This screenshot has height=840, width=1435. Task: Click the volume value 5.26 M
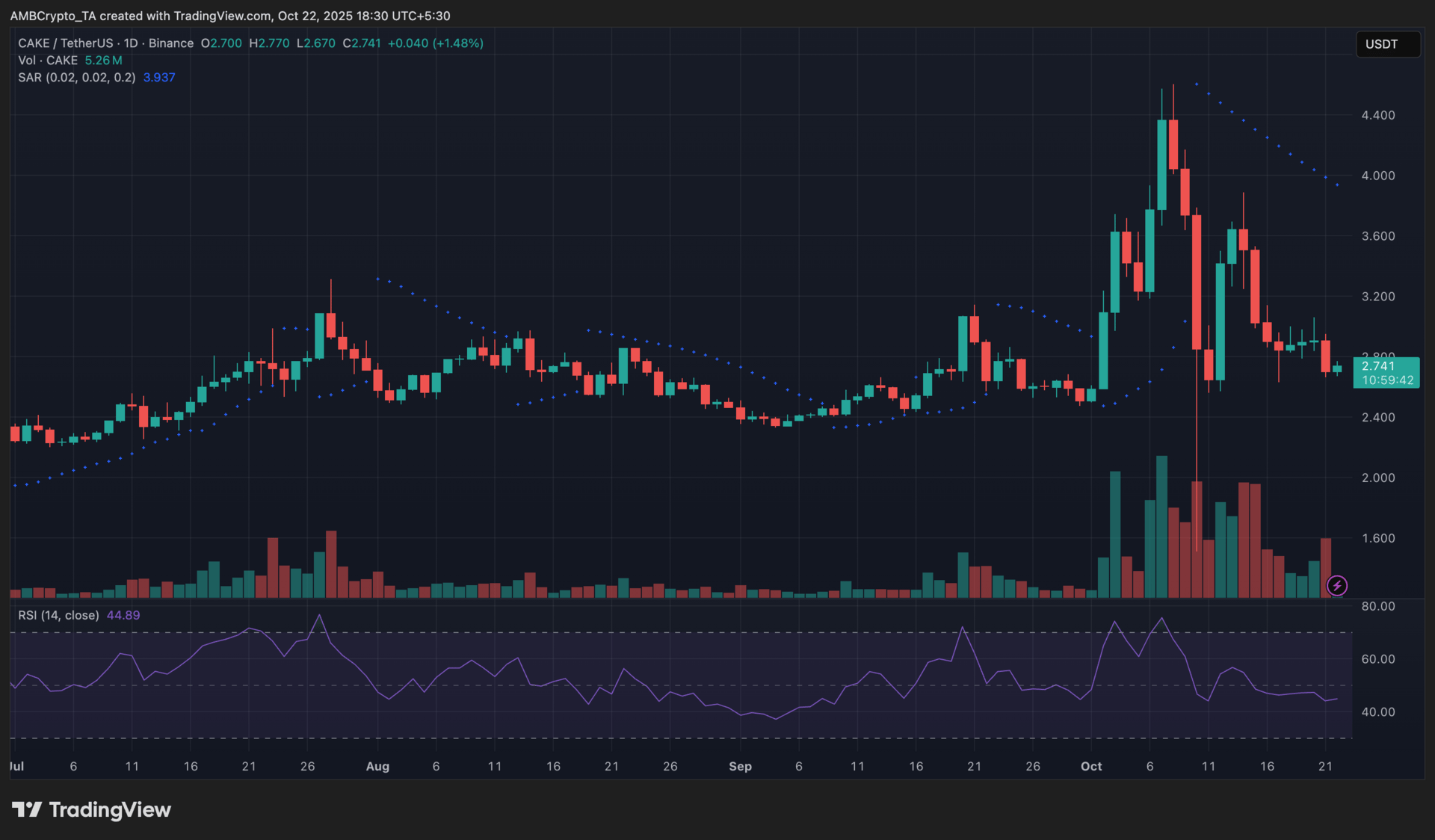(x=103, y=61)
